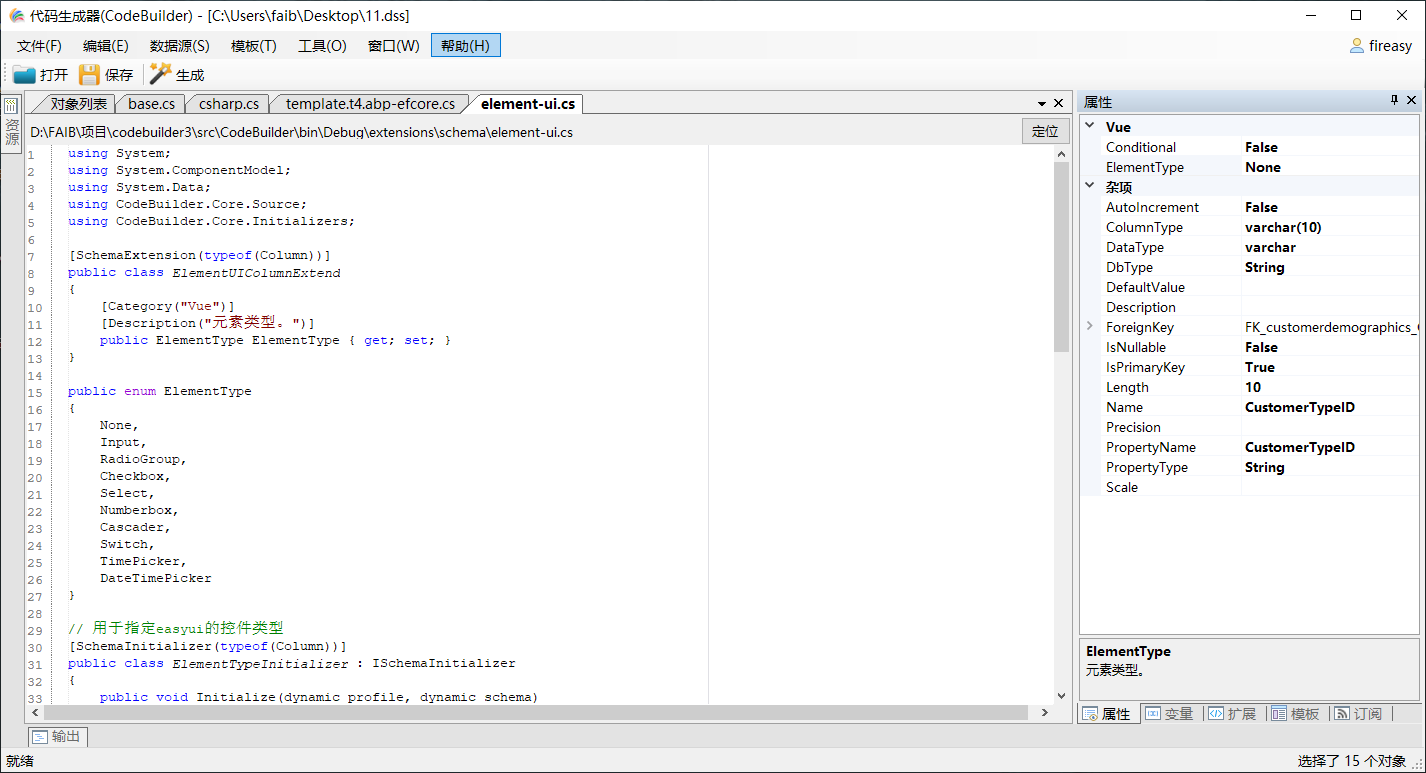This screenshot has height=773, width=1426.
Task: Open the 窗口(W) menu
Action: (x=394, y=46)
